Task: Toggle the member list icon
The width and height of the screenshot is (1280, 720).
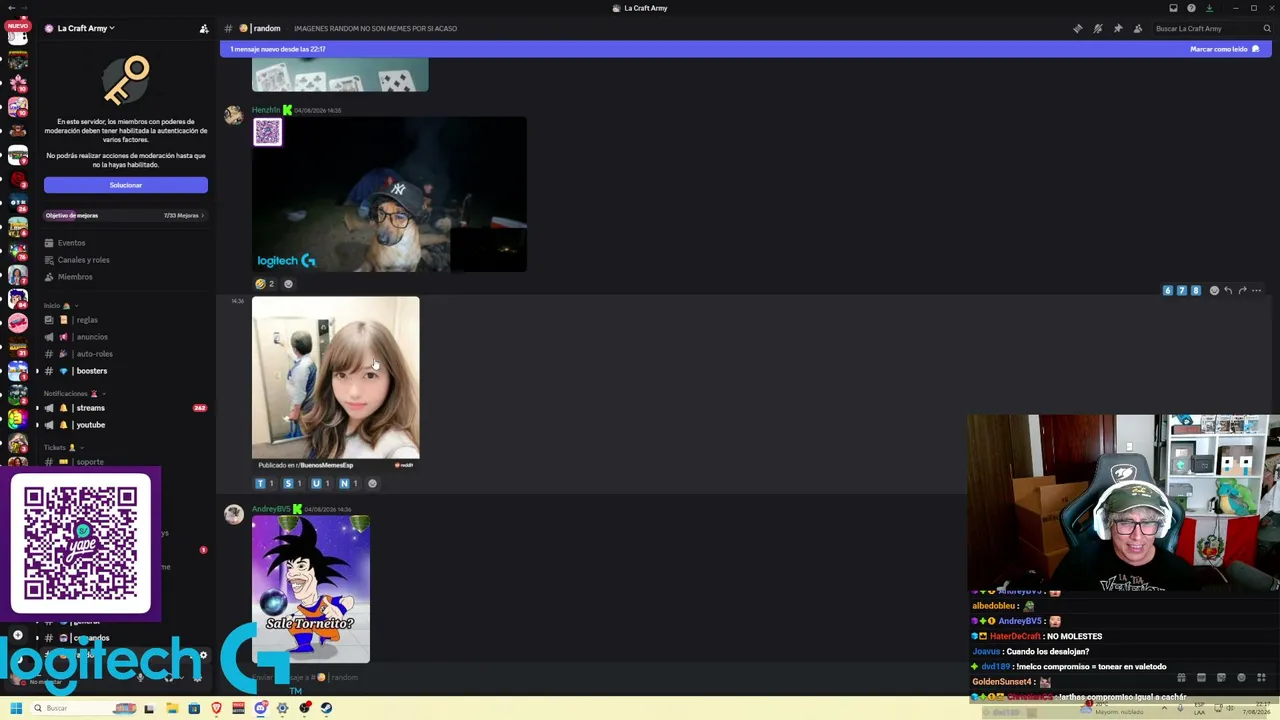Action: [1138, 28]
